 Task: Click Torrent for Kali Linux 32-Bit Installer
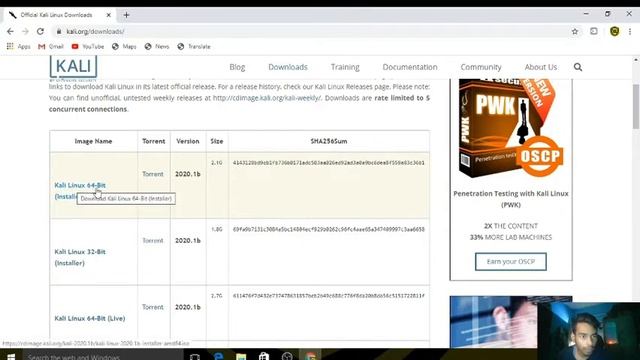[153, 240]
